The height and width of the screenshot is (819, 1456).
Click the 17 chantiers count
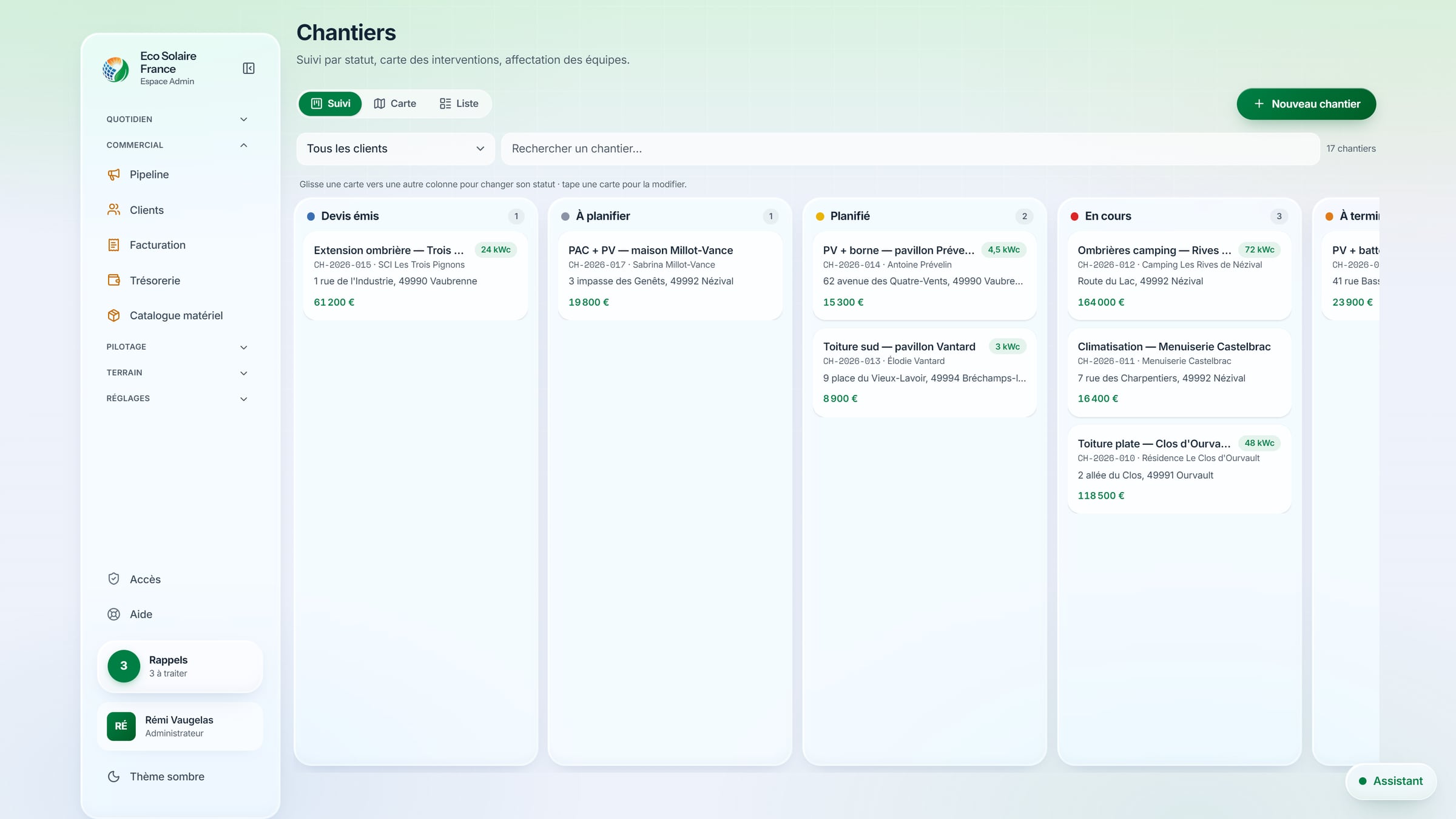(x=1350, y=149)
